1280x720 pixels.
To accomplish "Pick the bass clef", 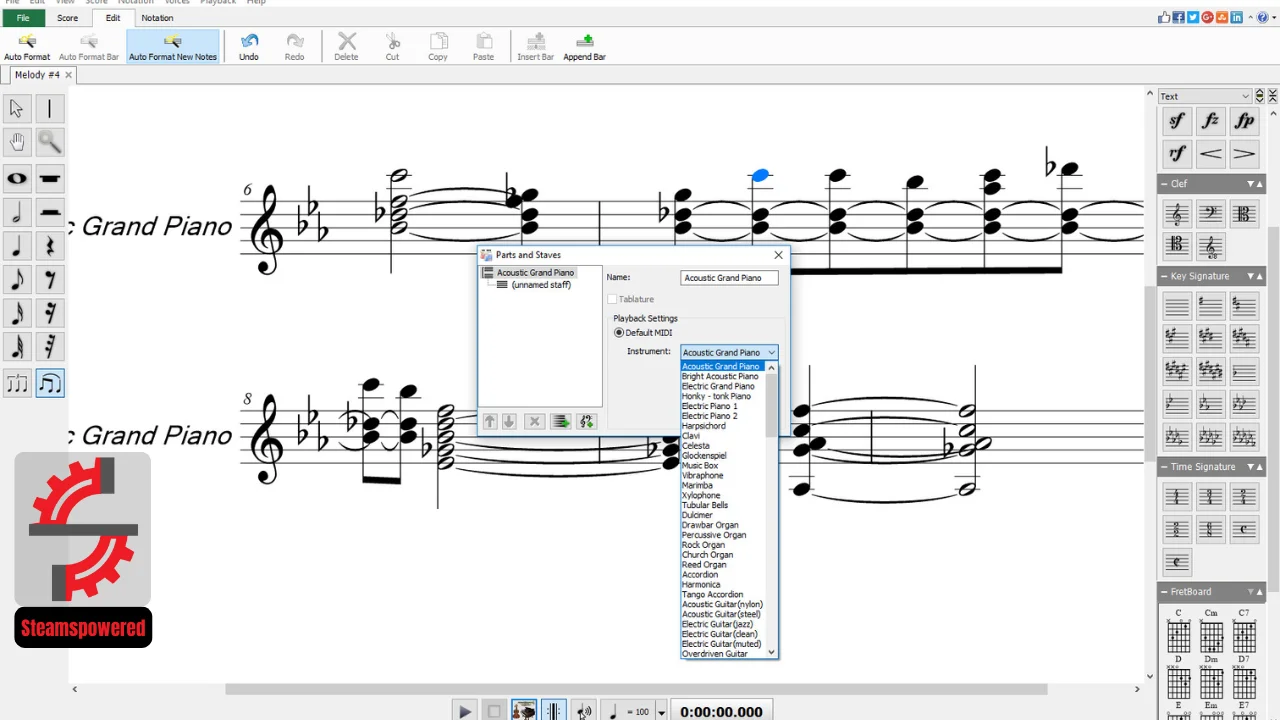I will 1210,214.
